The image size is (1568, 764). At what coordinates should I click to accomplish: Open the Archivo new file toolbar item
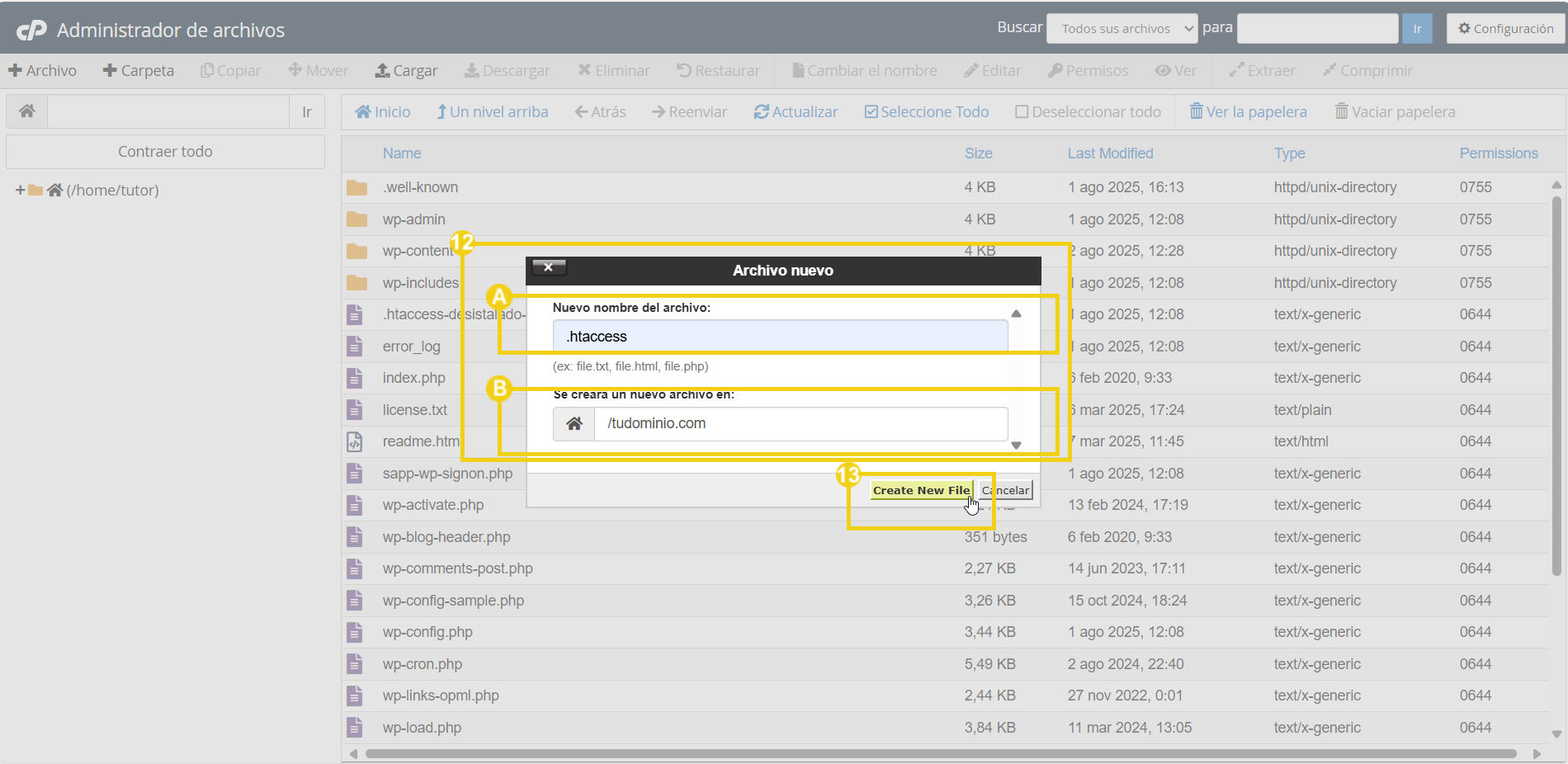(43, 71)
